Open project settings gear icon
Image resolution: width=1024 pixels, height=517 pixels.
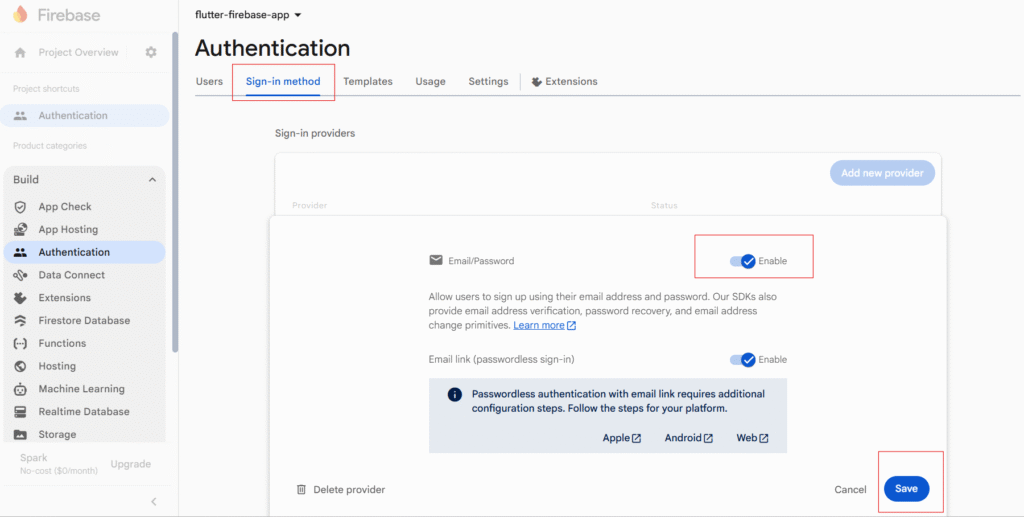[151, 52]
